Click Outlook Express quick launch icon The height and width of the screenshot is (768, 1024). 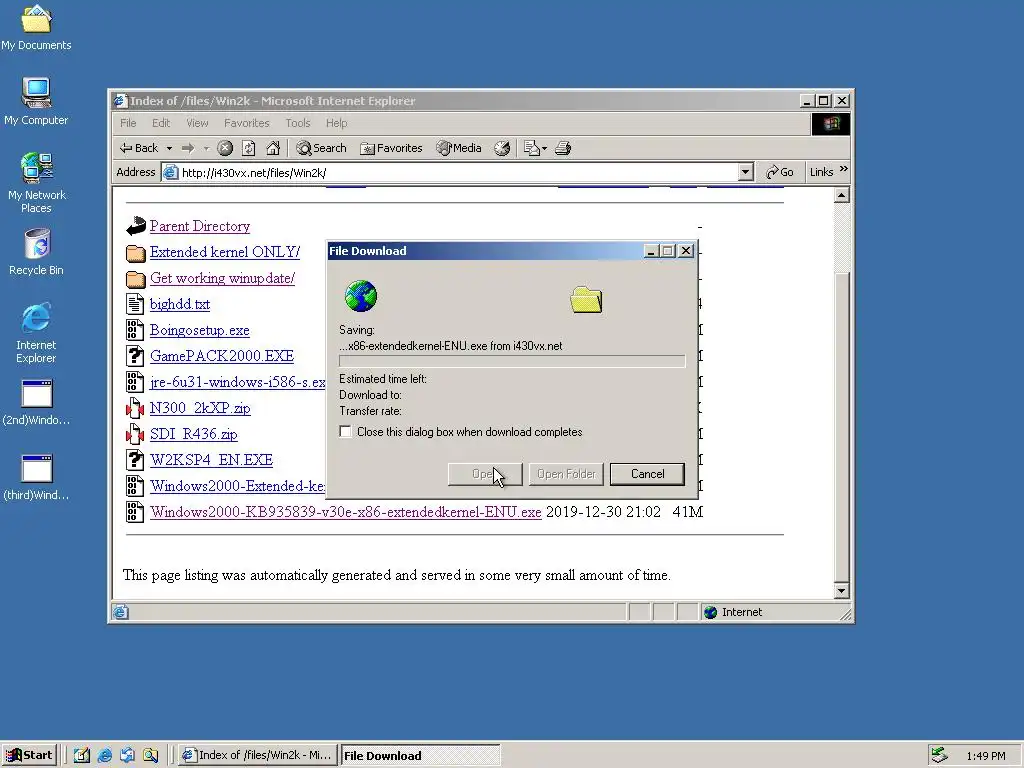click(x=127, y=755)
